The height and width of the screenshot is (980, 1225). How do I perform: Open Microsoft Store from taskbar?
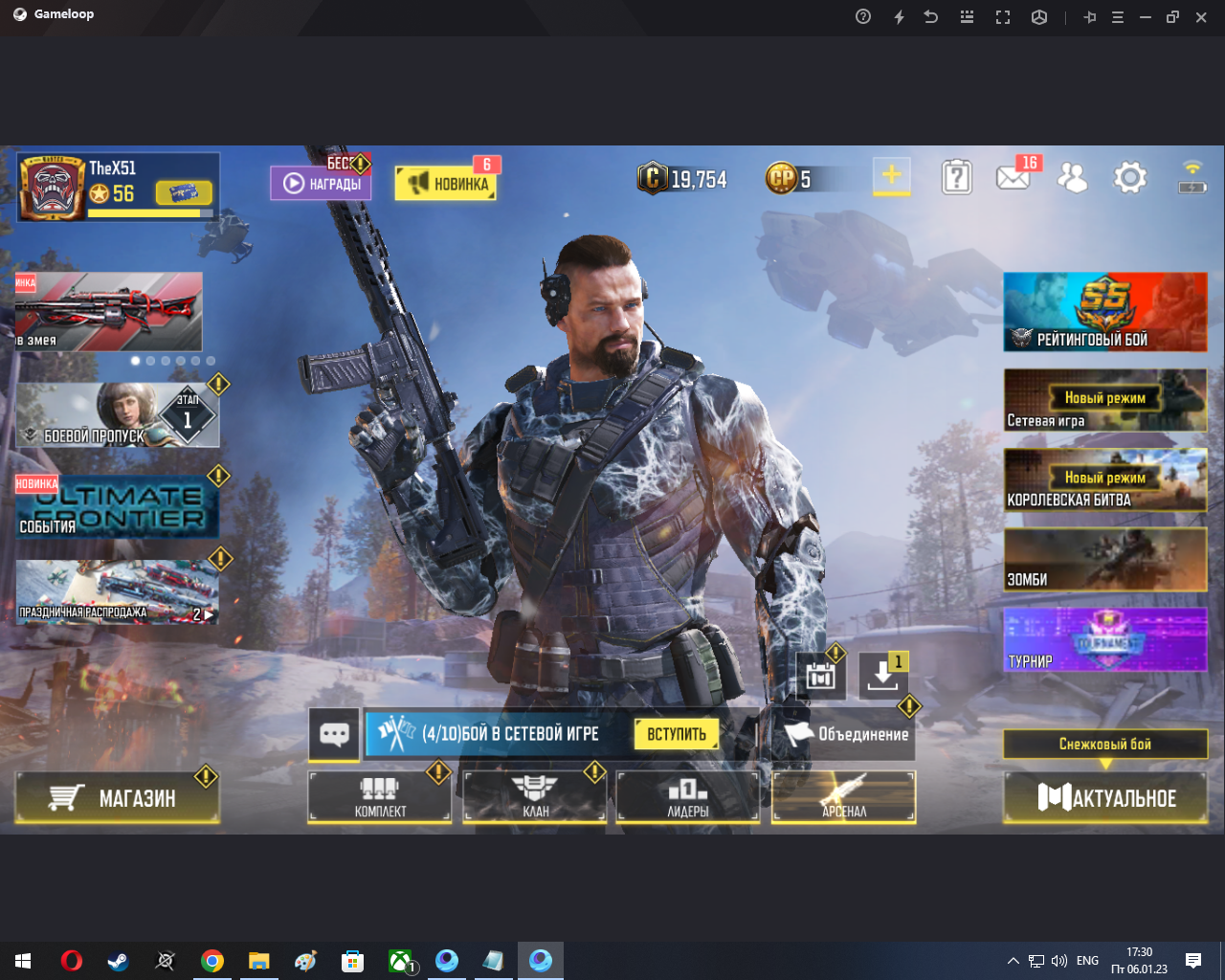(352, 961)
